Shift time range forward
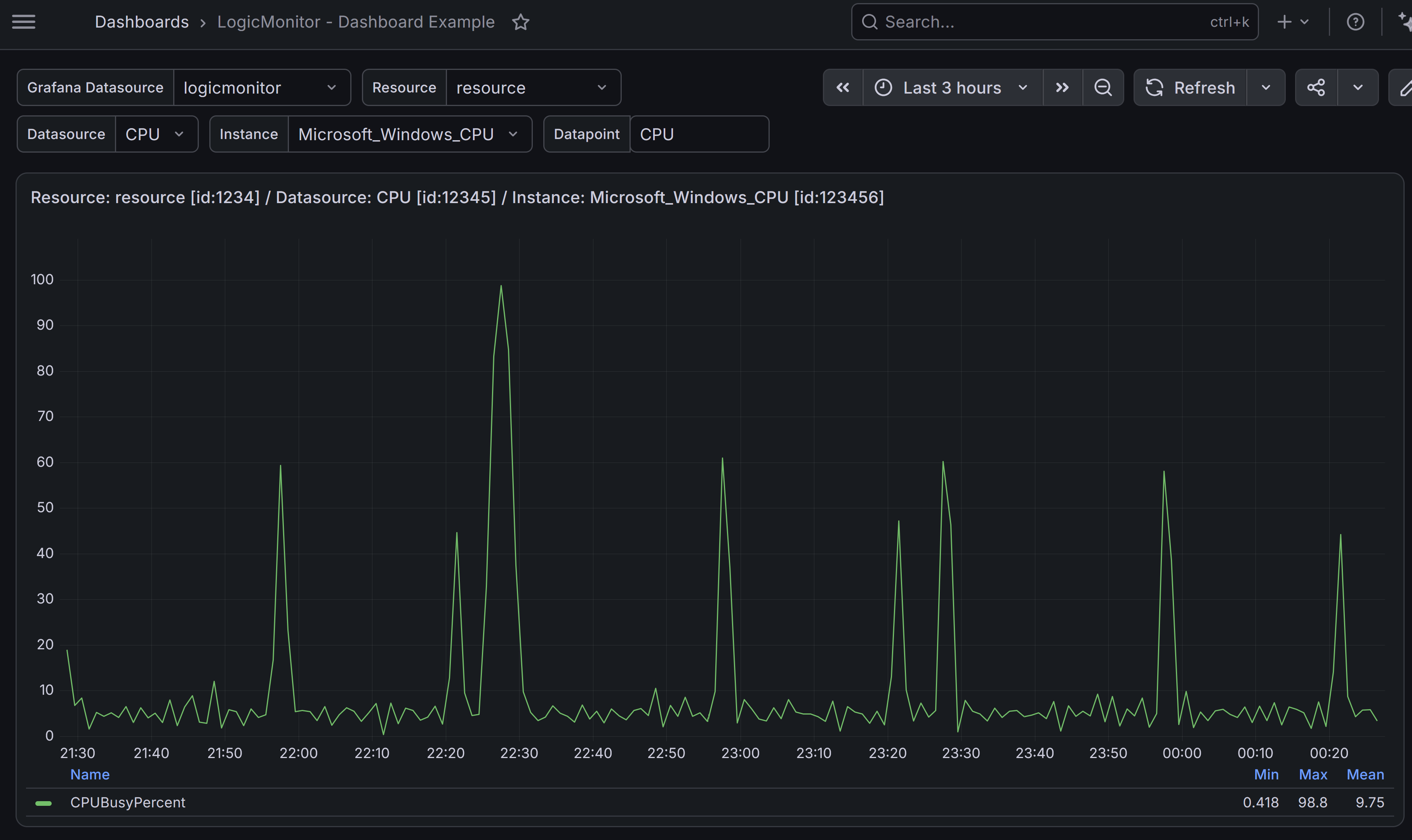This screenshot has width=1412, height=840. pos(1062,88)
